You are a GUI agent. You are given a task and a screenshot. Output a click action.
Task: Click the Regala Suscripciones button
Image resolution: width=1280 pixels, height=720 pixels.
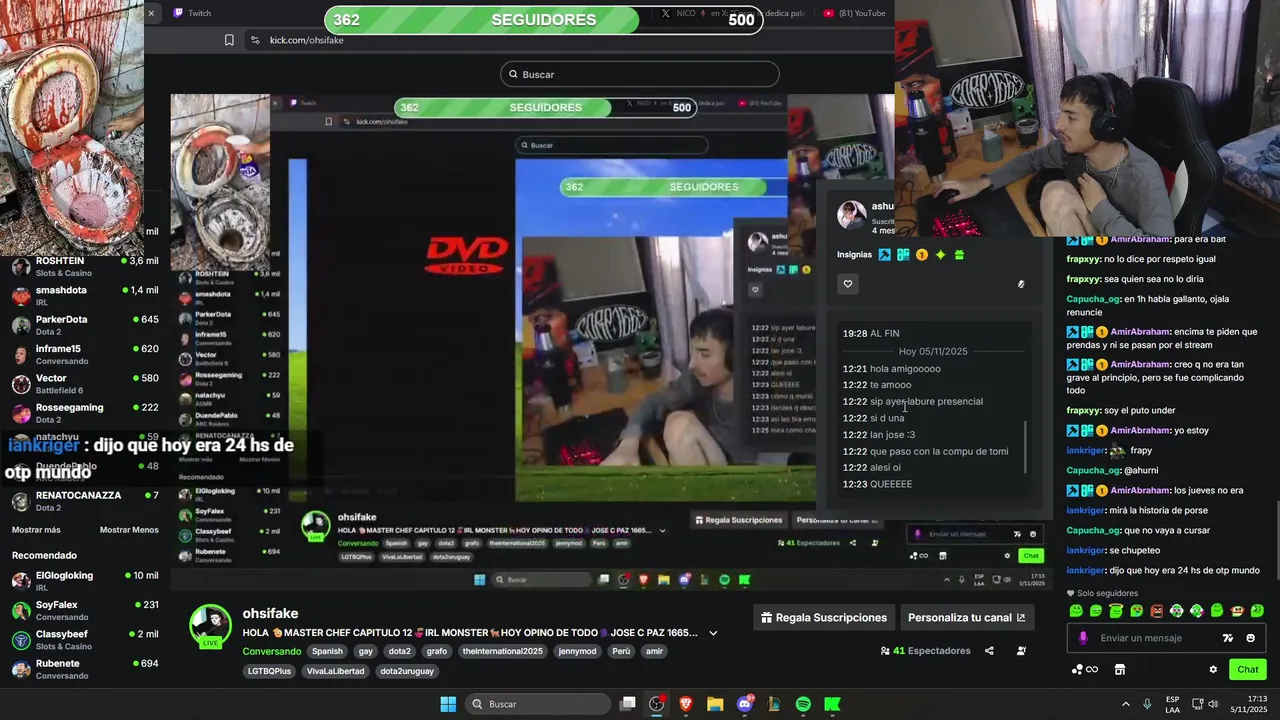pyautogui.click(x=824, y=618)
